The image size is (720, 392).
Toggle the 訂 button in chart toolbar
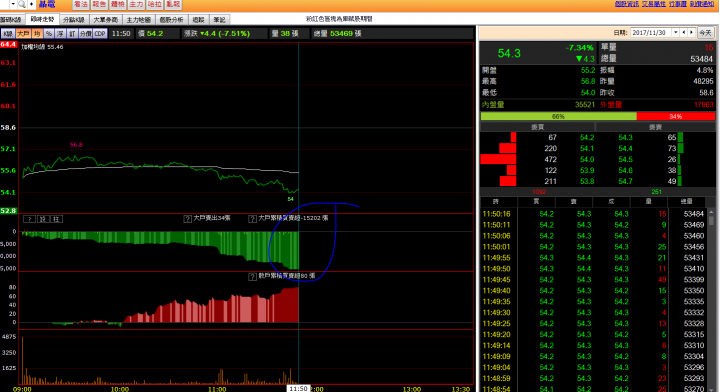[x=72, y=34]
